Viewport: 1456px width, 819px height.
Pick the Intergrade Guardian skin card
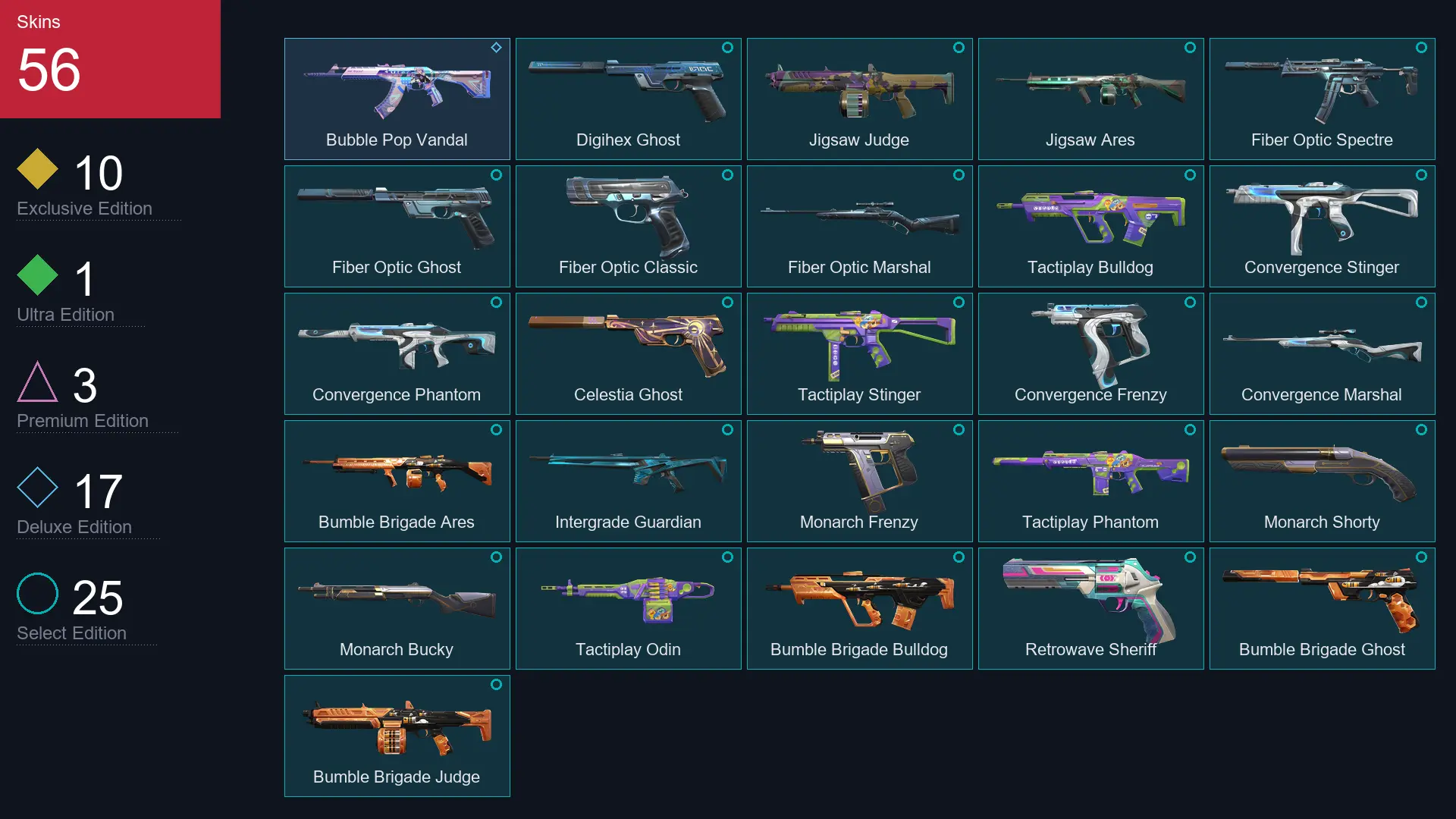(628, 481)
